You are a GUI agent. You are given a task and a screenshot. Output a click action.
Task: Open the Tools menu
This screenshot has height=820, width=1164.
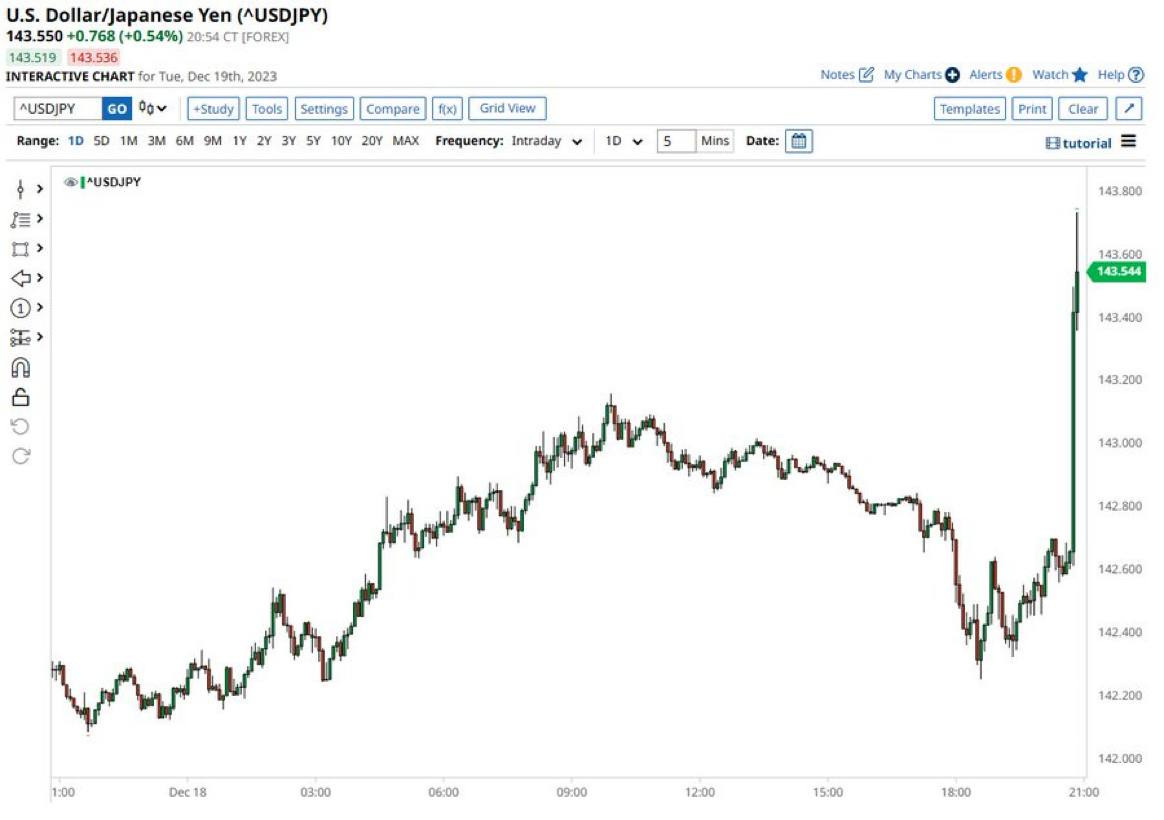tap(267, 109)
